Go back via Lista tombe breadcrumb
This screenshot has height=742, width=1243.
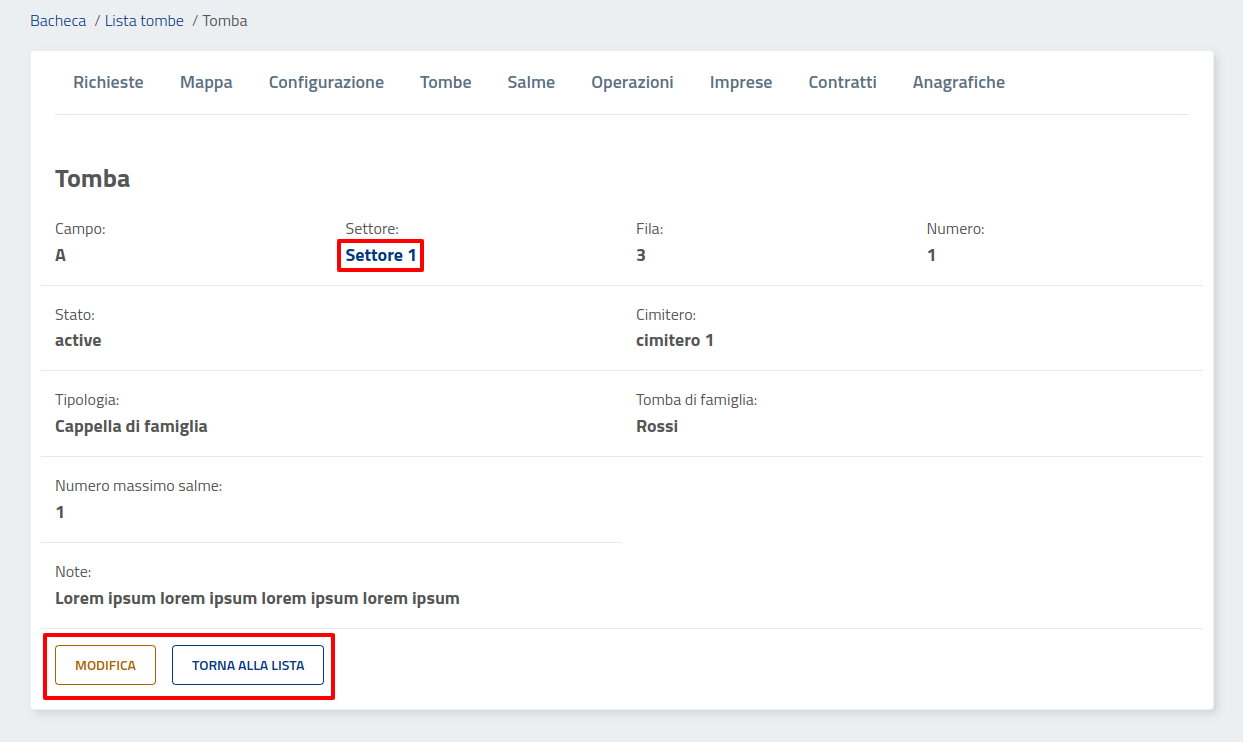[x=144, y=20]
